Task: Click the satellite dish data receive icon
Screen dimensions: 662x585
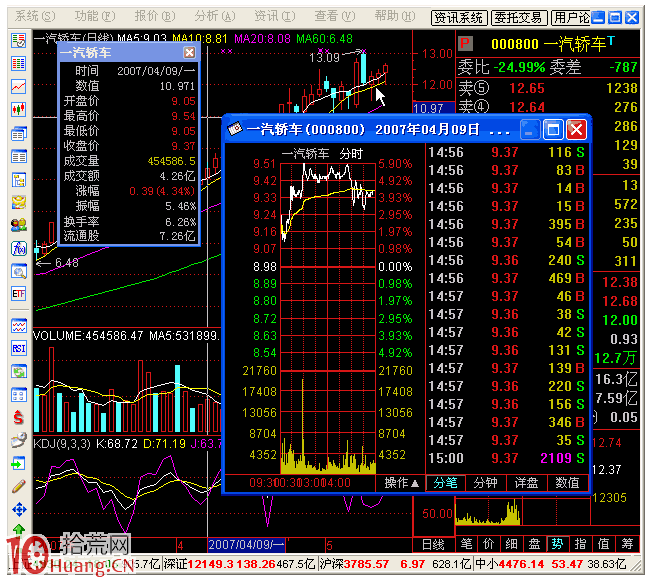Action: (19, 441)
